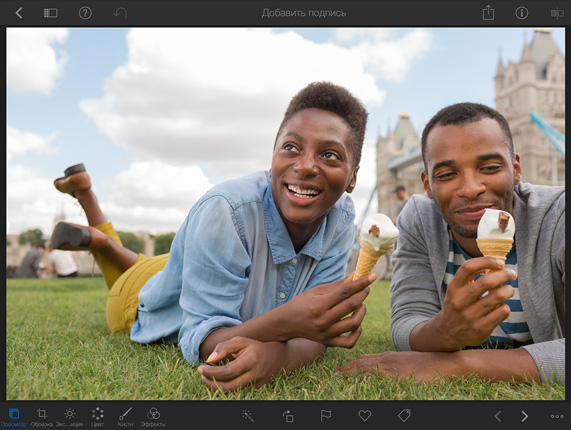Open the three-dots more options menu
This screenshot has height=430, width=571.
click(x=557, y=416)
